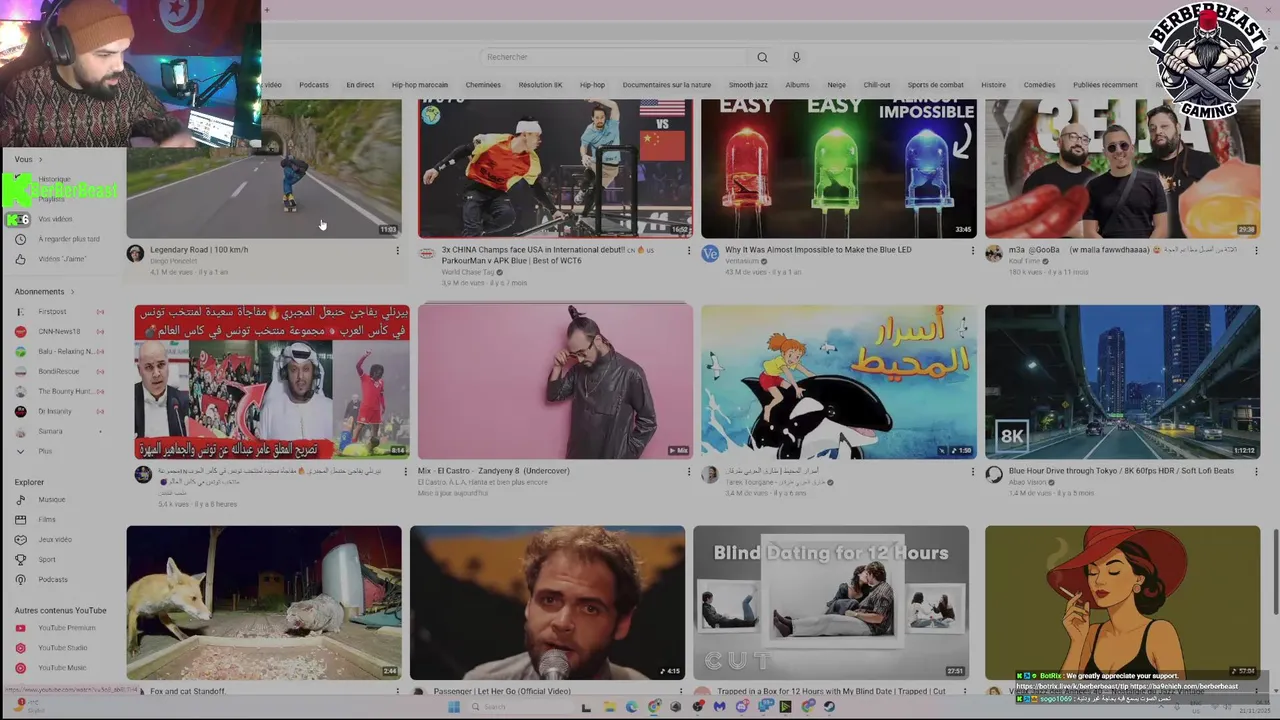1280x720 pixels.
Task: Open Firstpost channel subscription
Action: tap(52, 312)
